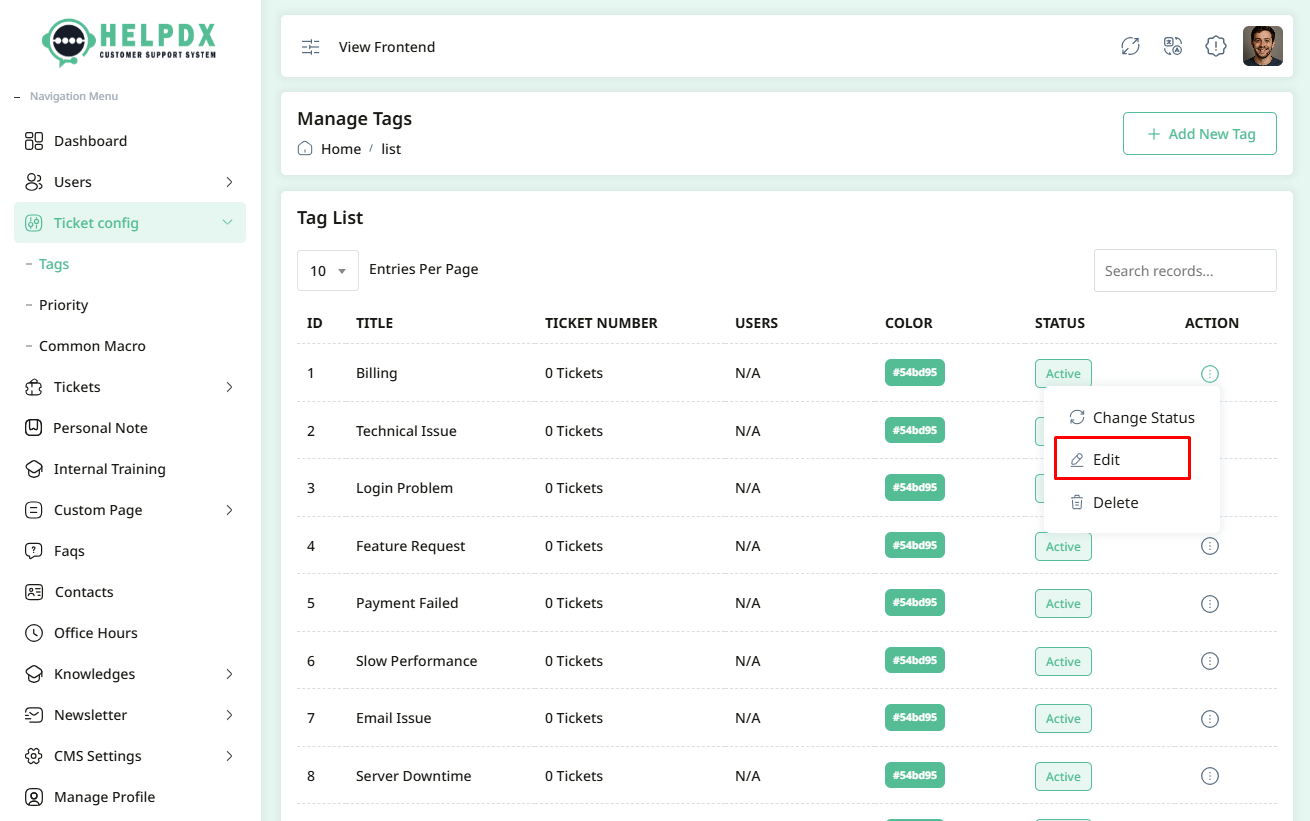The image size is (1310, 821).
Task: Collapse the Ticket config submenu chevron
Action: (227, 223)
